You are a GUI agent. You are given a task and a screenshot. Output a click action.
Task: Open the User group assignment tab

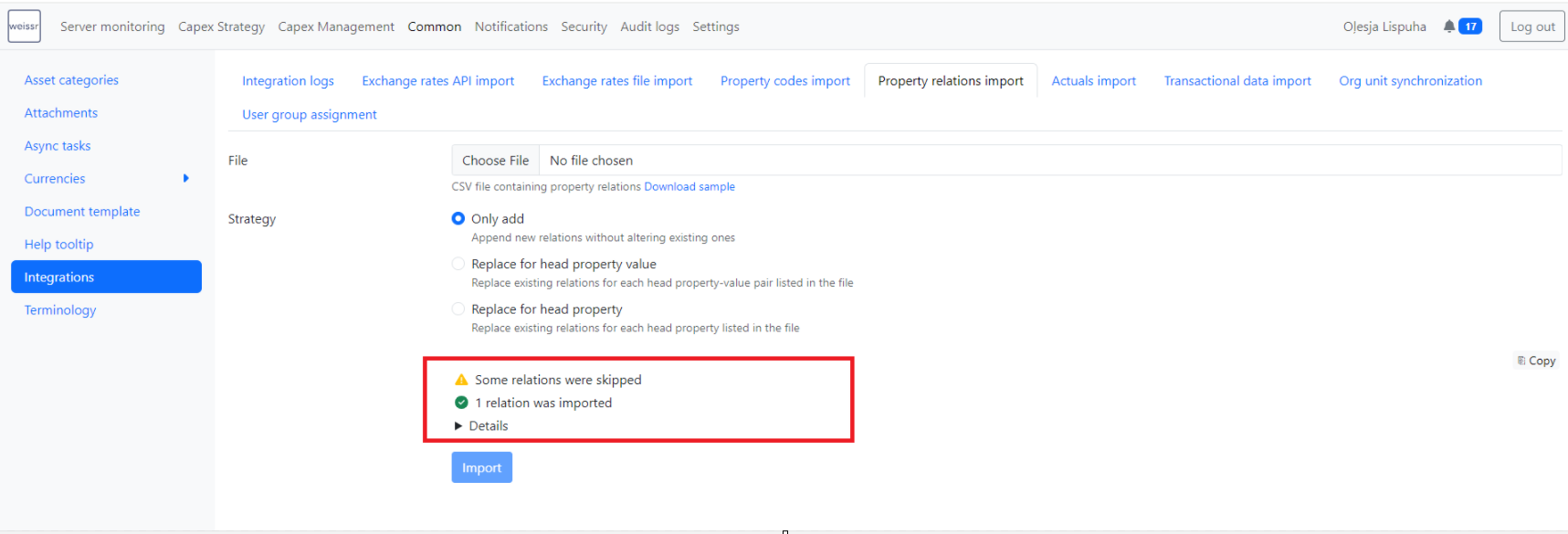pyautogui.click(x=310, y=114)
